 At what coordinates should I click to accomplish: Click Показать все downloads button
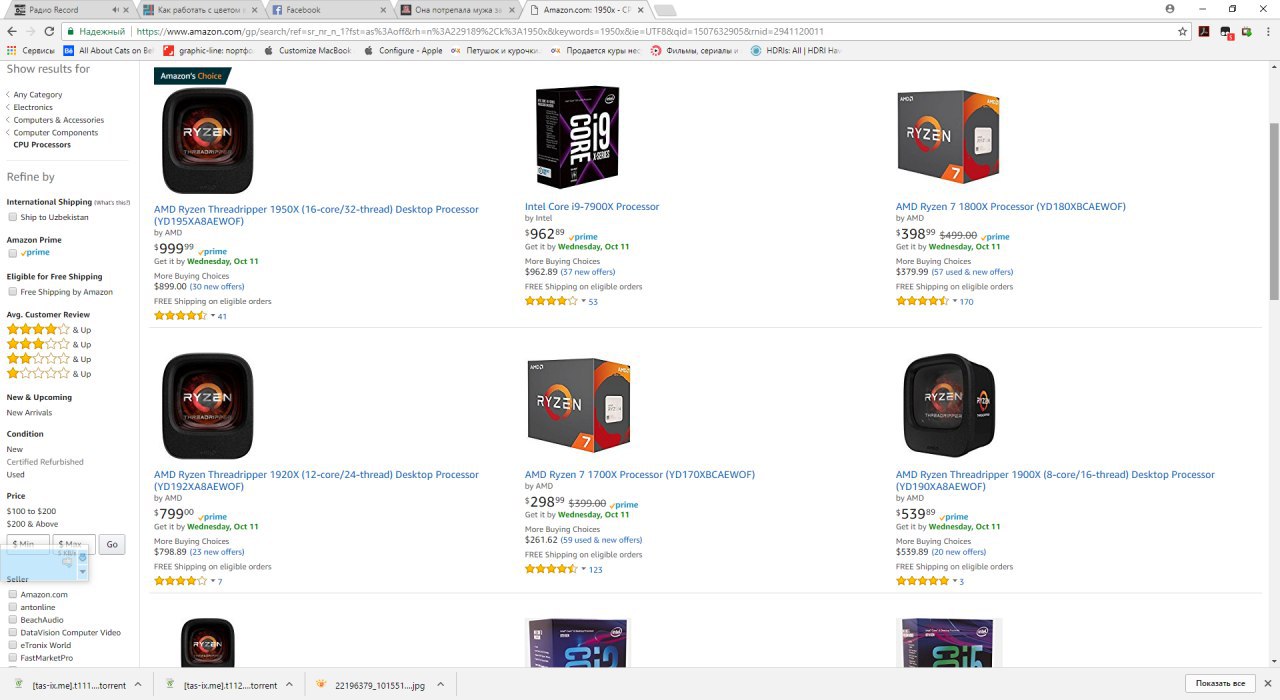point(1220,684)
